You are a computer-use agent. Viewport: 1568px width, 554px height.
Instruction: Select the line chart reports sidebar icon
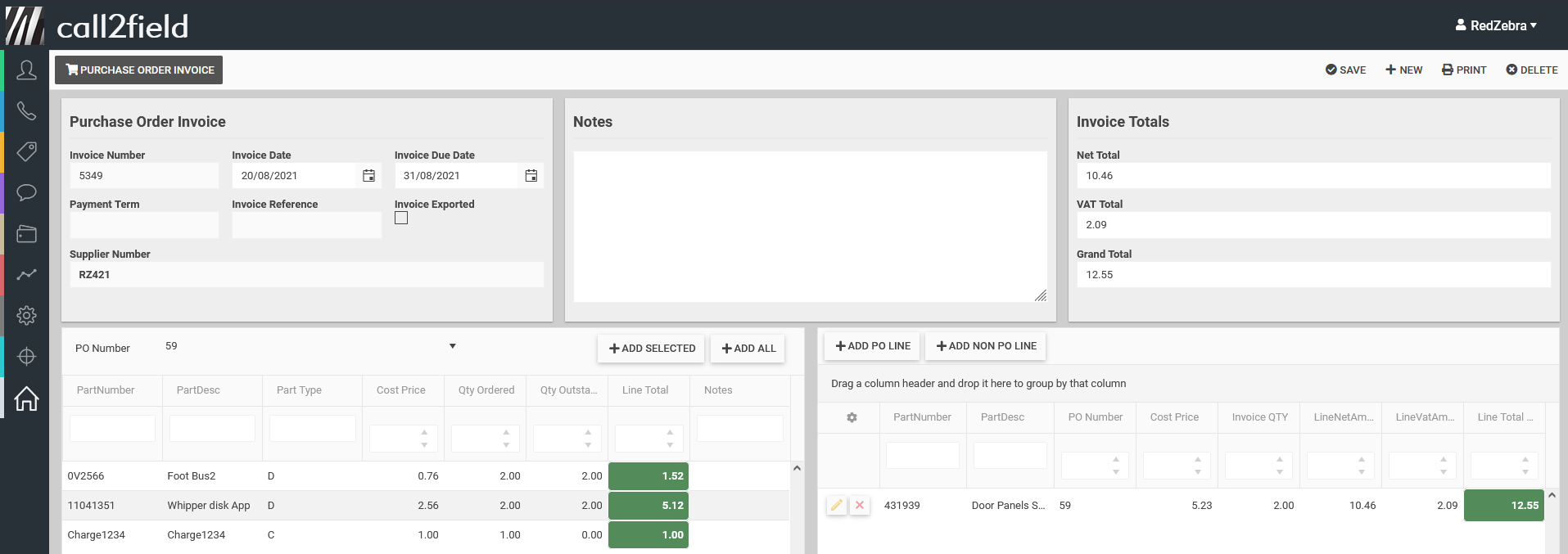(x=26, y=274)
